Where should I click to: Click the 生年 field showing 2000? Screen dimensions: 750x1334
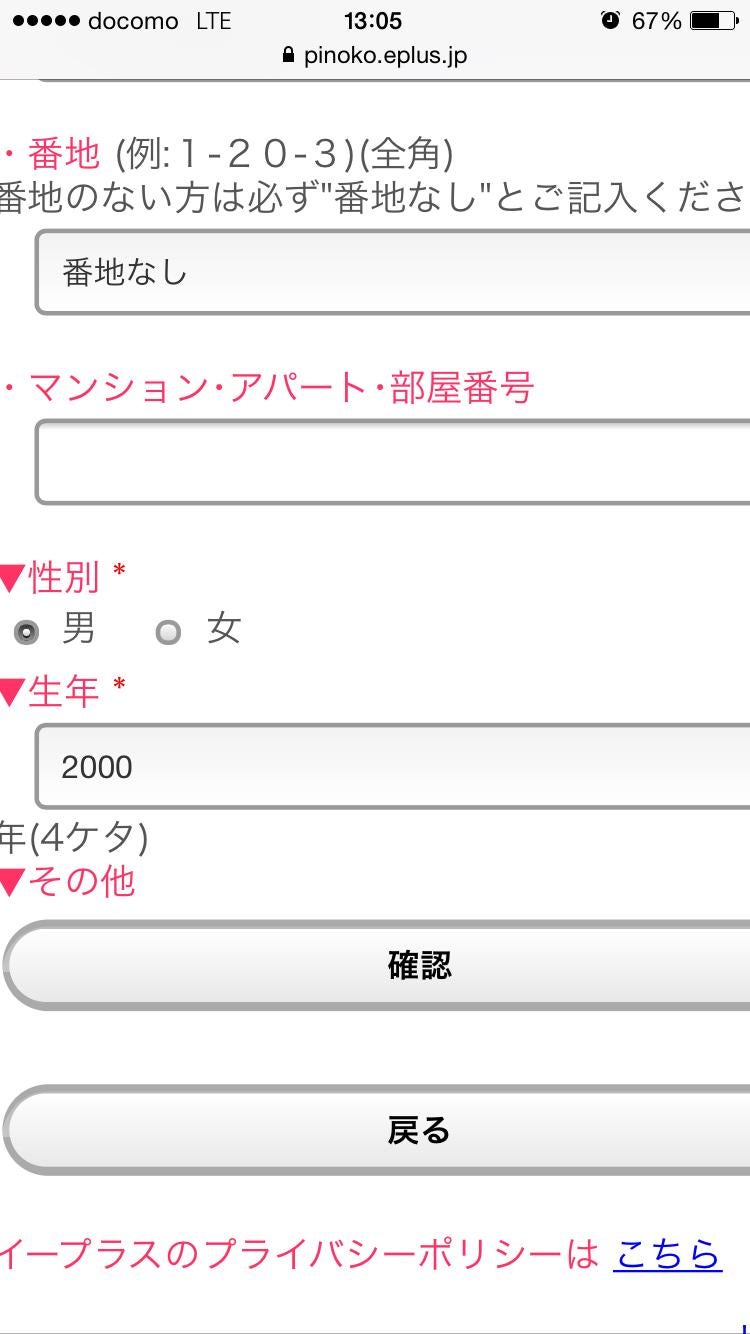coord(393,767)
